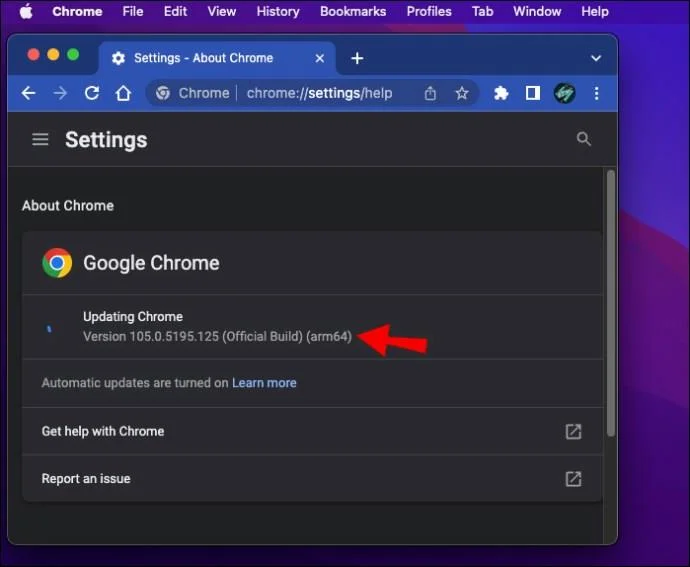Maximize the window with green button
690x567 pixels.
coord(73,55)
